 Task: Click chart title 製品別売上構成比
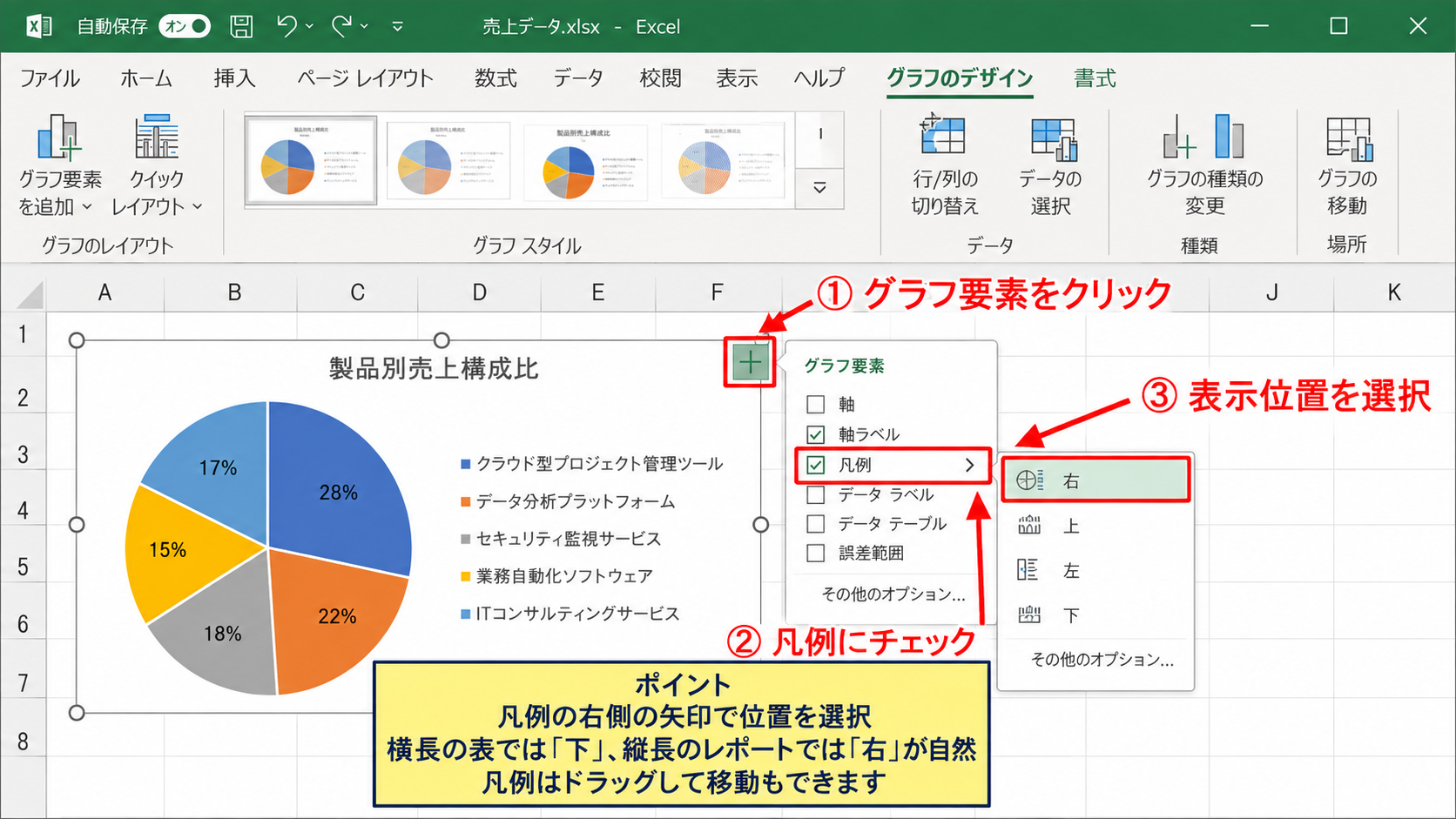click(434, 368)
